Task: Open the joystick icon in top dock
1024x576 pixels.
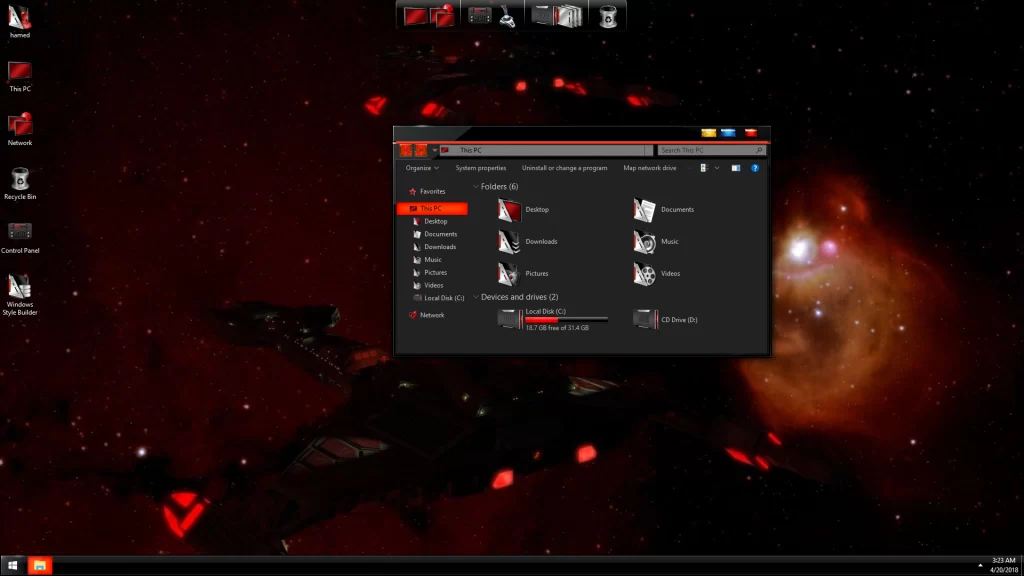Action: point(508,15)
